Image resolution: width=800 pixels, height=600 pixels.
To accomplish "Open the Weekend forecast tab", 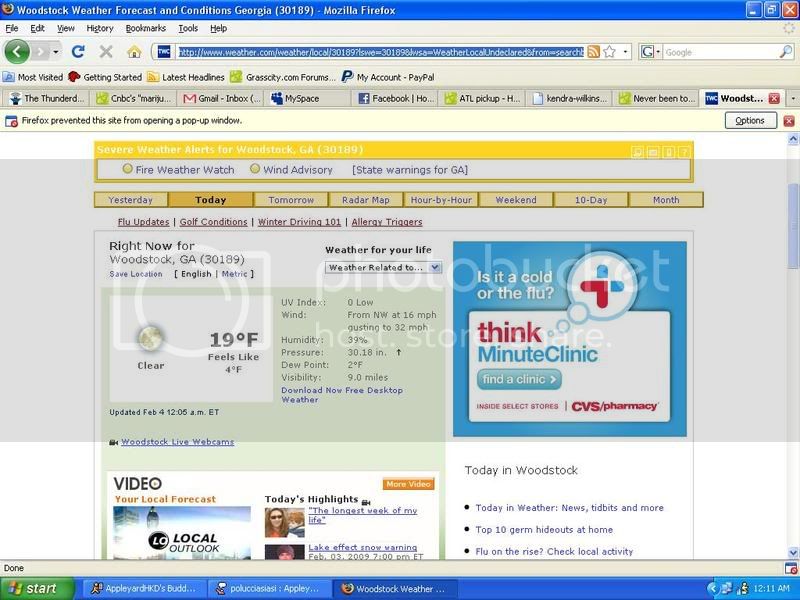I will tap(516, 200).
